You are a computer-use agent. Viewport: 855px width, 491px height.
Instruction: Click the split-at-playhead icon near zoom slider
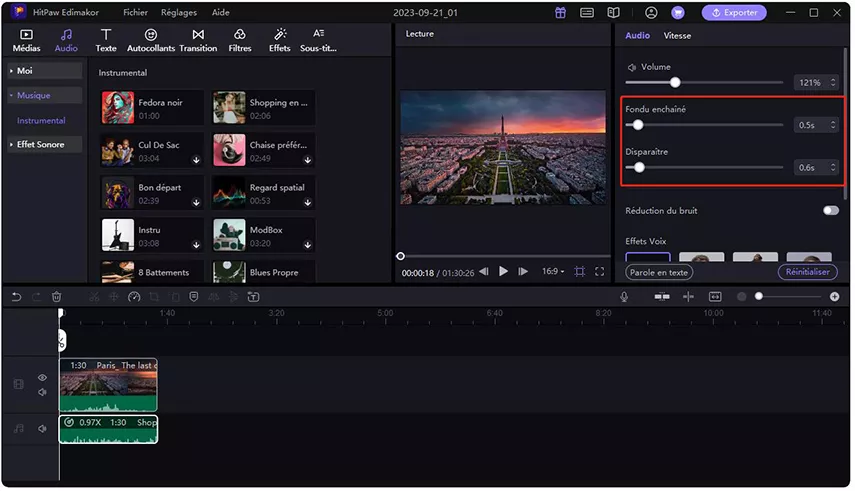(x=688, y=297)
